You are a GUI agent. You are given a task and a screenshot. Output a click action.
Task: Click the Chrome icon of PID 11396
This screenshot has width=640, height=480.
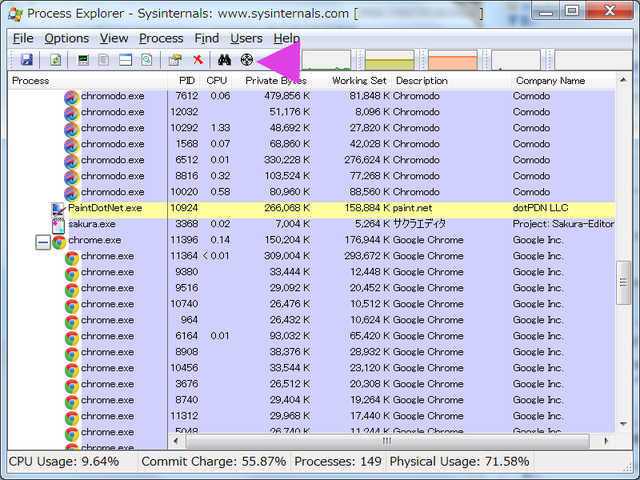[x=59, y=242]
